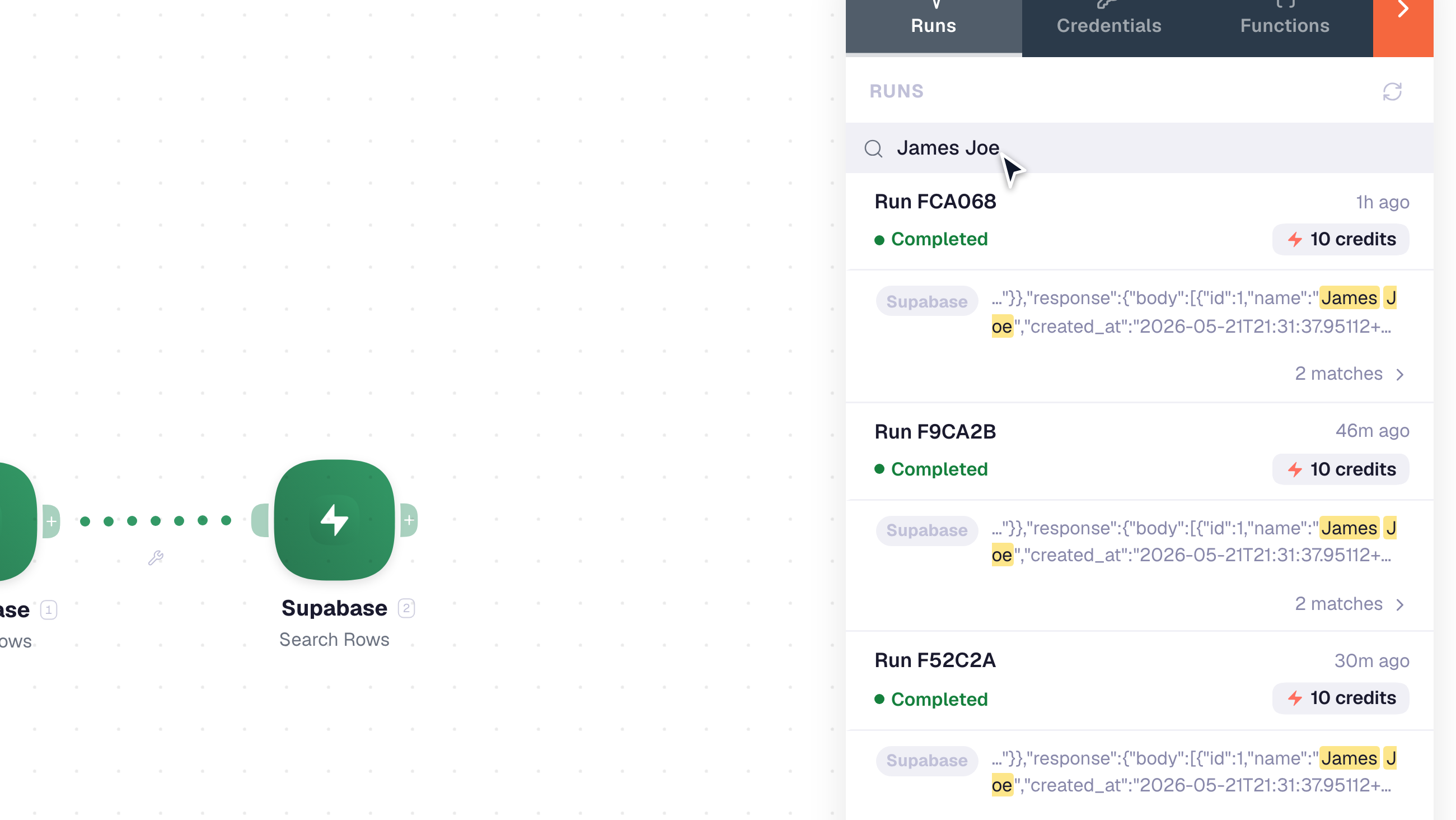Viewport: 1456px width, 820px height.
Task: Click the wrench icon under the dotted connection
Action: coord(156,558)
